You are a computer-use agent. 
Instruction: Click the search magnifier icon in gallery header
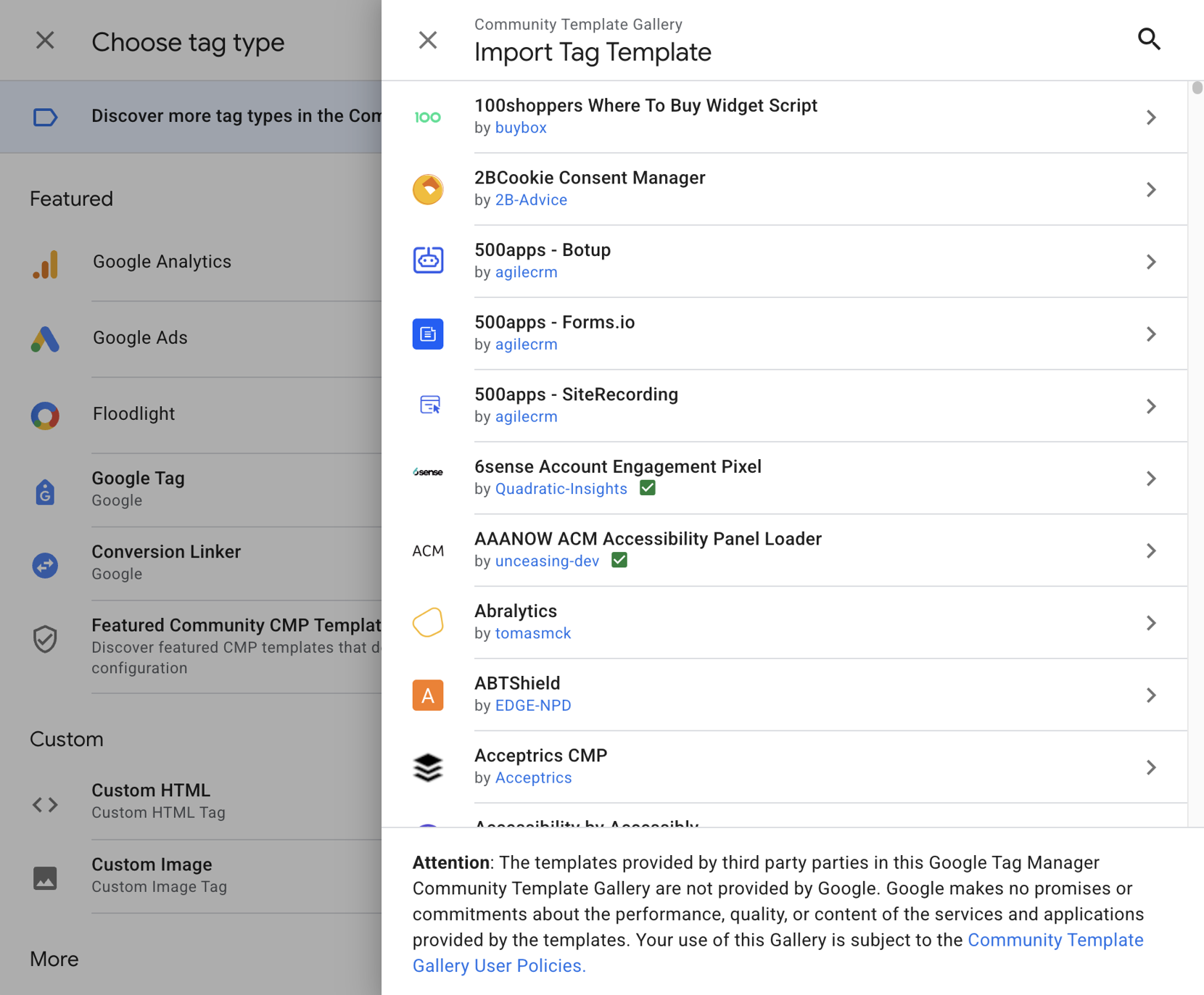[x=1149, y=39]
